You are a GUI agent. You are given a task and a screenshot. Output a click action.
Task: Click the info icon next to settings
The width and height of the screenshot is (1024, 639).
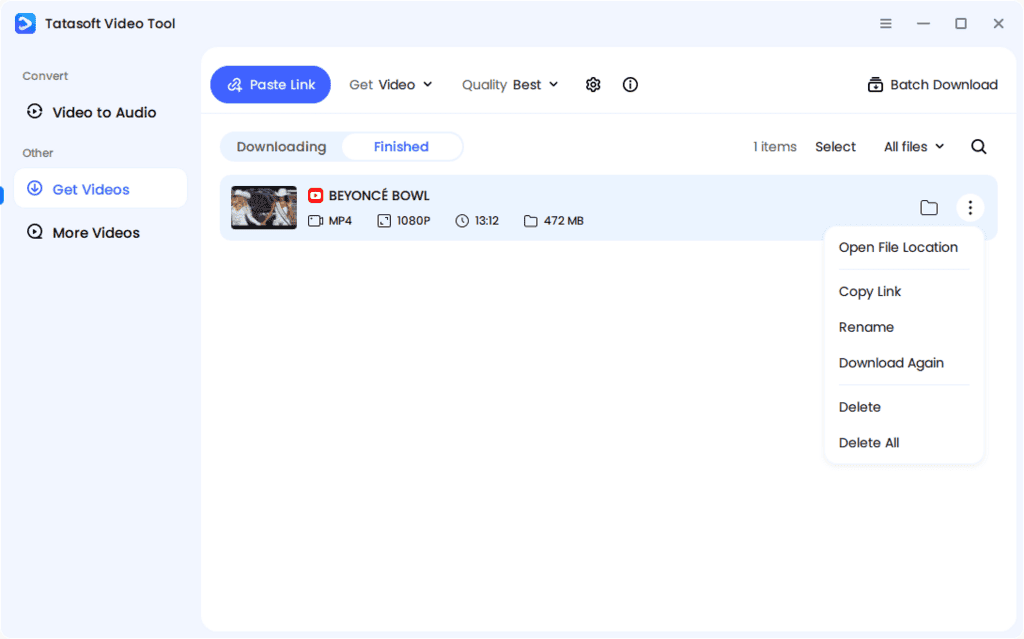tap(630, 85)
